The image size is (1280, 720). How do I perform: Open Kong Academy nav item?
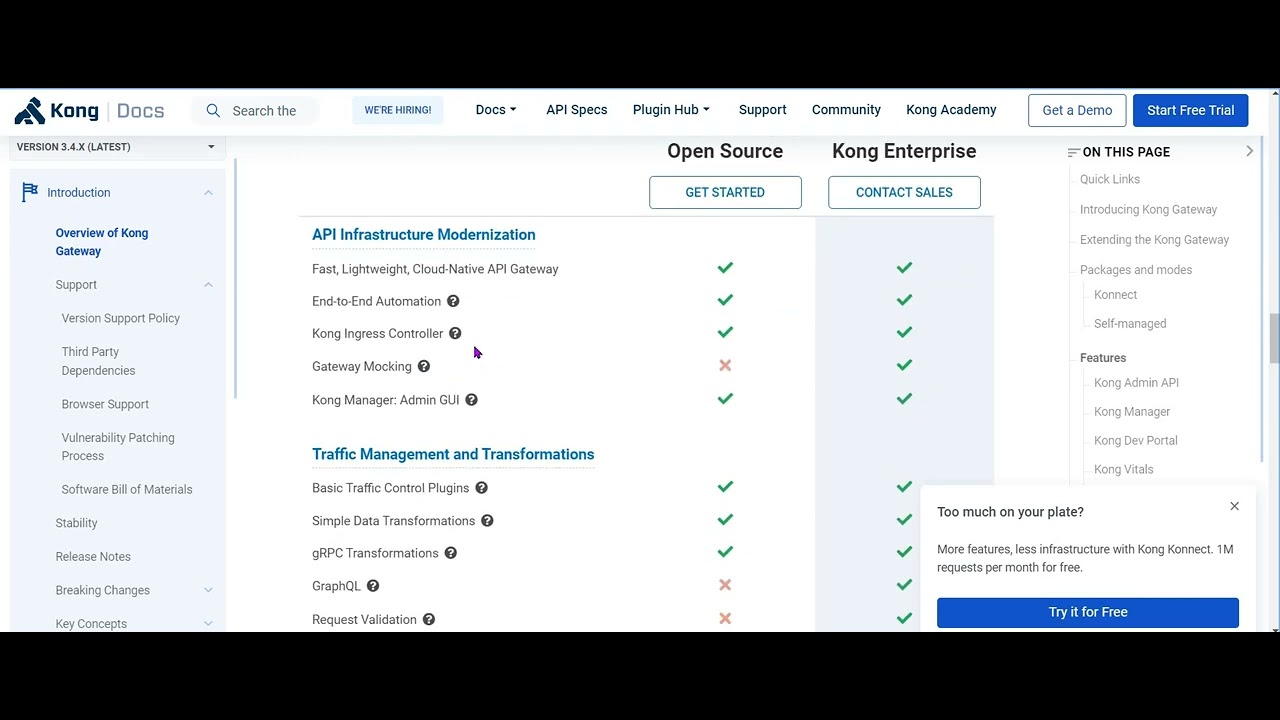click(x=951, y=110)
